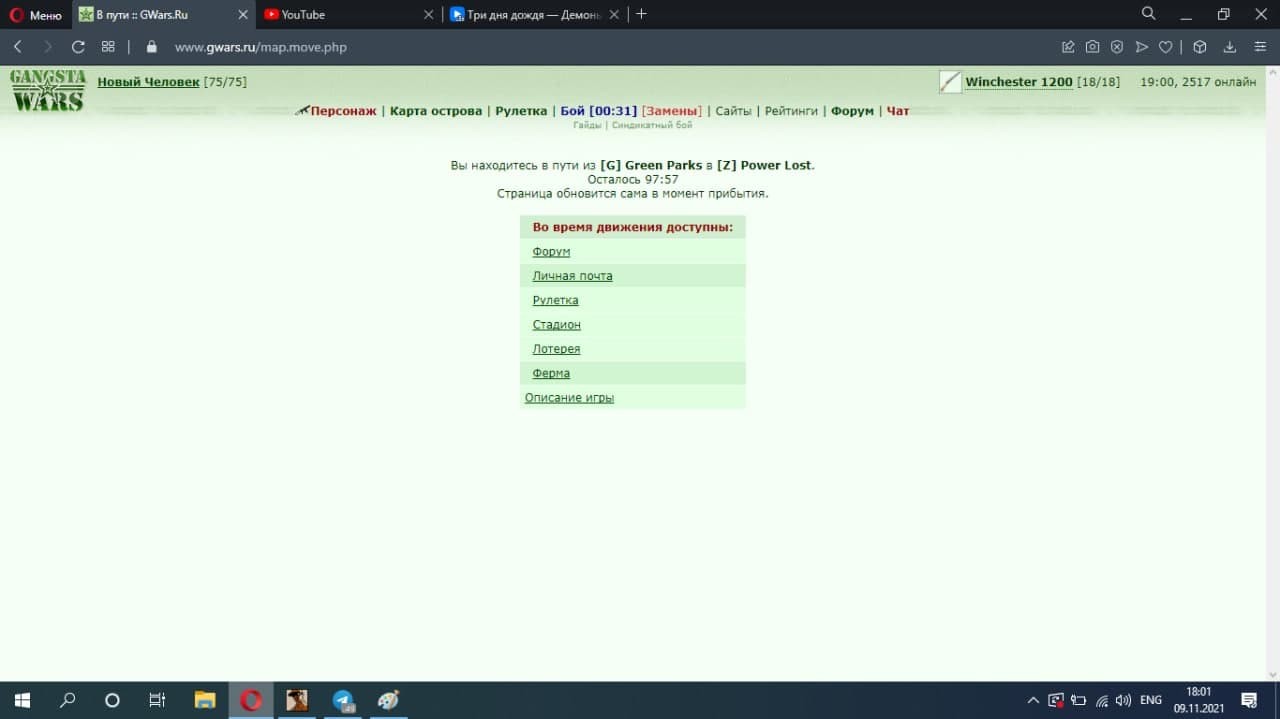Open the Winchester 1200 link

point(1019,82)
